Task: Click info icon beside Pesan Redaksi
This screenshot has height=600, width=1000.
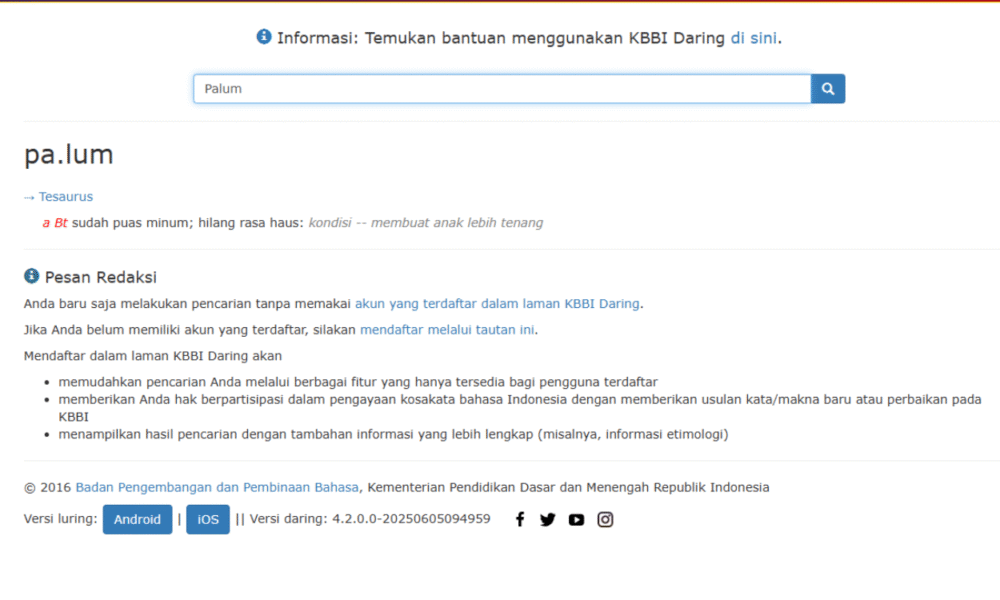Action: pos(31,275)
